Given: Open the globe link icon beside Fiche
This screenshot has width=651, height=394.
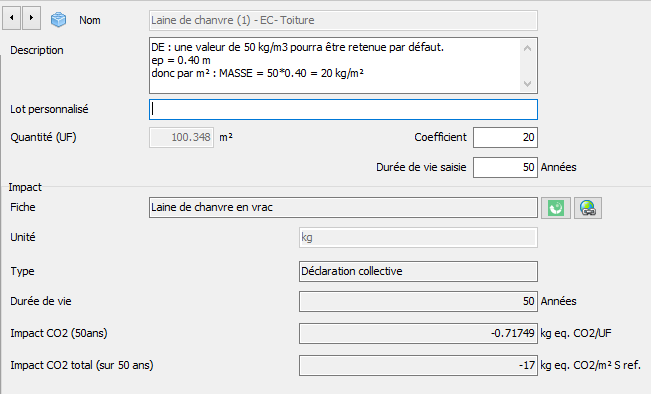Looking at the screenshot, I should (588, 208).
